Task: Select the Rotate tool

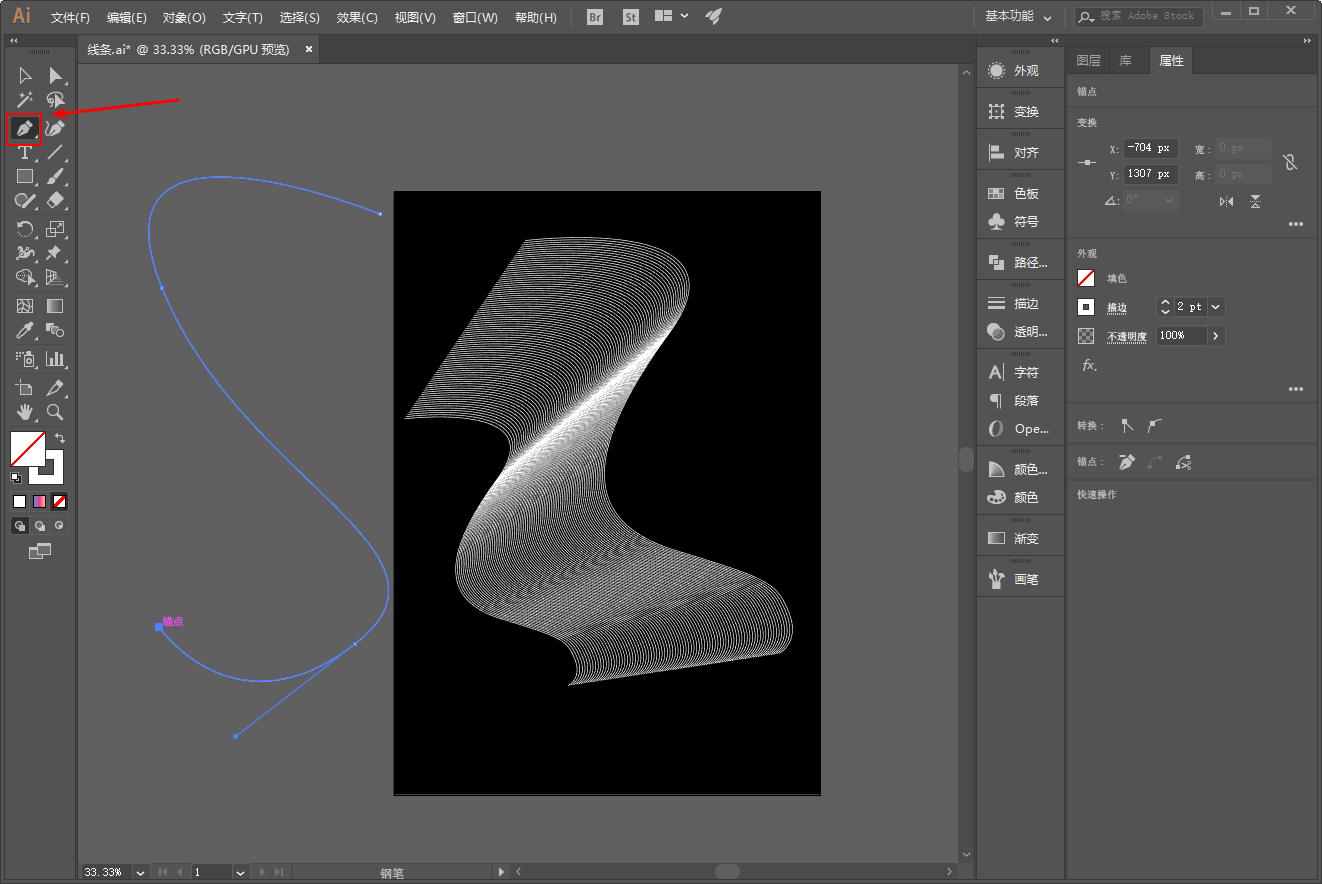Action: coord(25,229)
